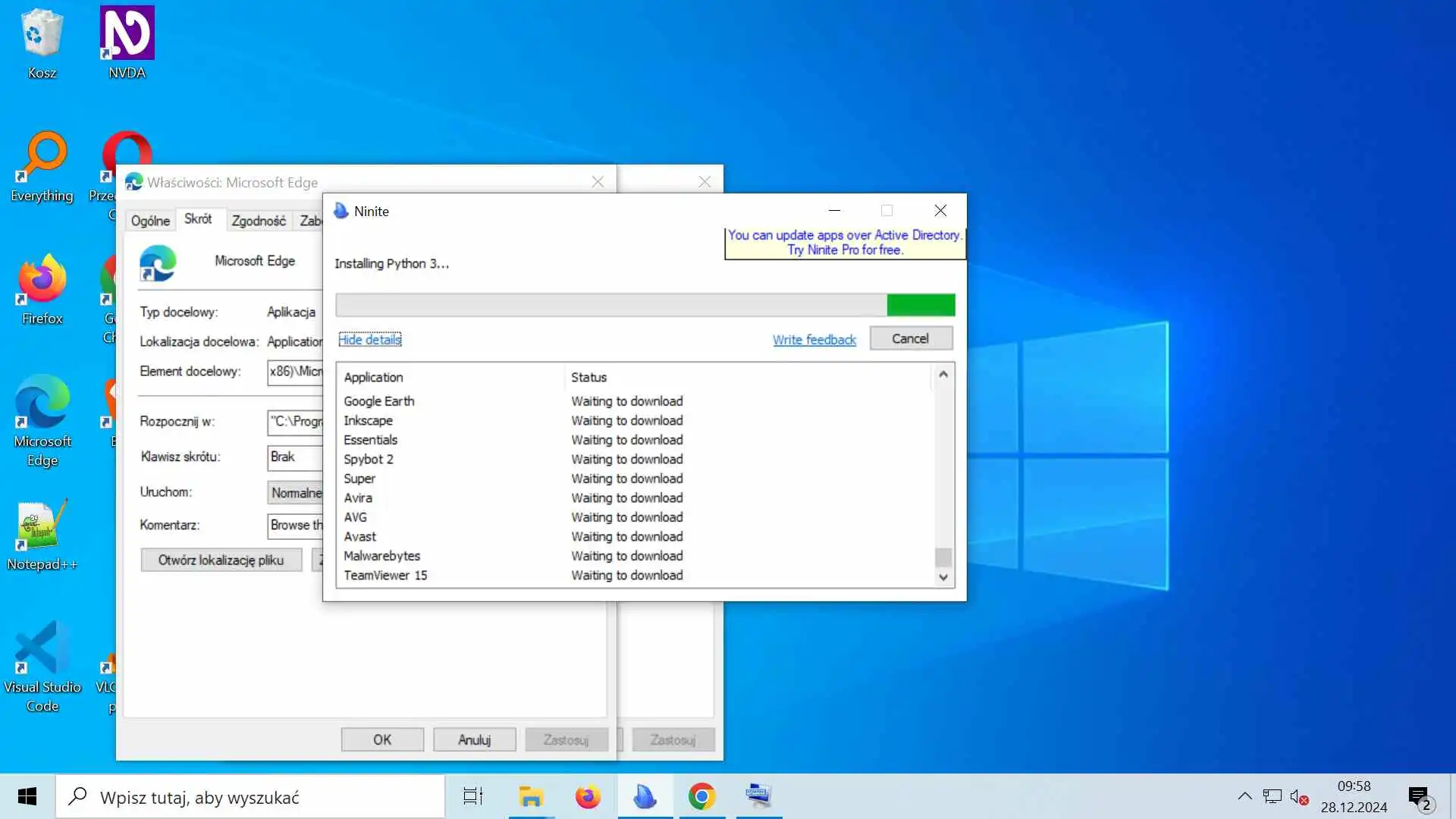Cancel the Ninite installation
The height and width of the screenshot is (819, 1456).
point(910,339)
